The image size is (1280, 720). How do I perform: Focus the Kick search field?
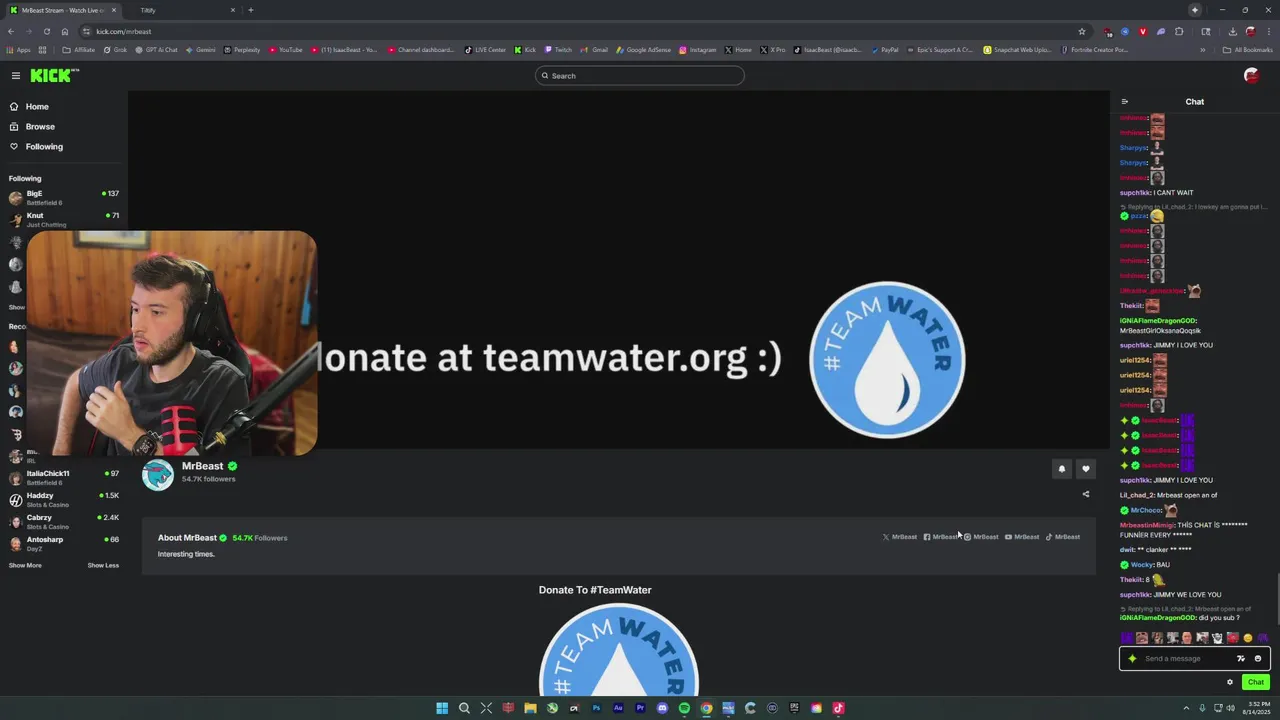pyautogui.click(x=640, y=76)
